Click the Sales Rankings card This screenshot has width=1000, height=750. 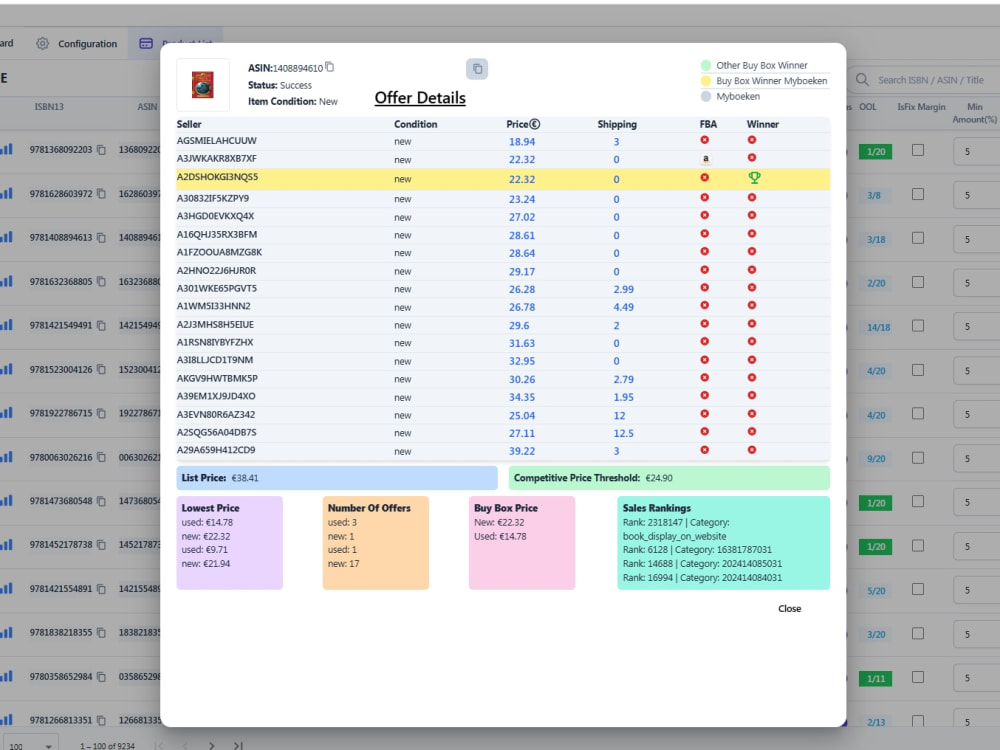(x=723, y=543)
